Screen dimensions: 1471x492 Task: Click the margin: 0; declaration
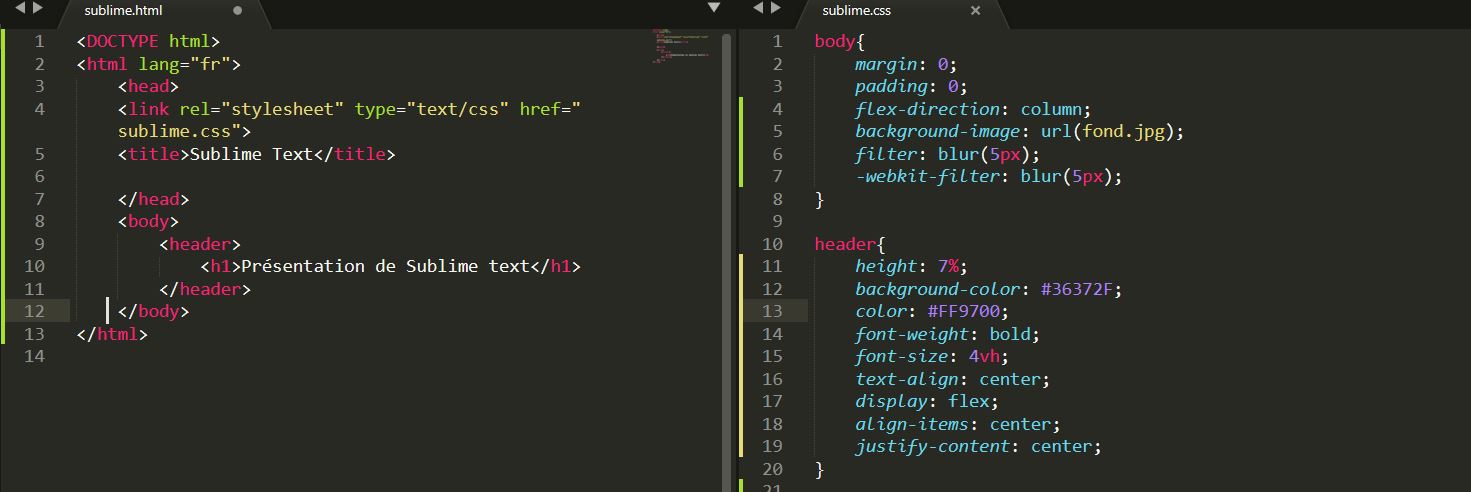coord(906,64)
